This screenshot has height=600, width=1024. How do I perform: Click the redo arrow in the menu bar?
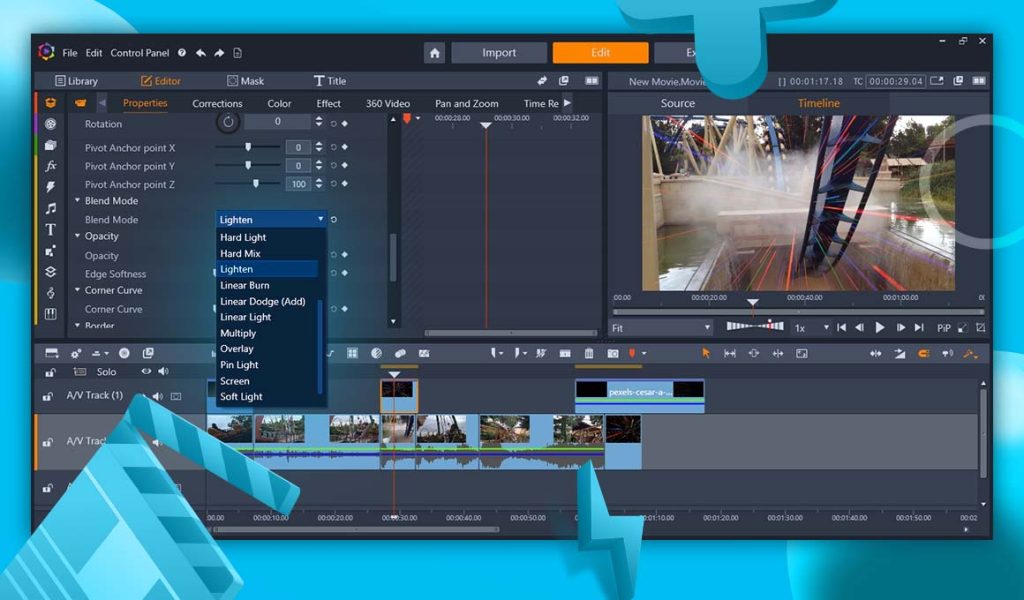[x=219, y=53]
